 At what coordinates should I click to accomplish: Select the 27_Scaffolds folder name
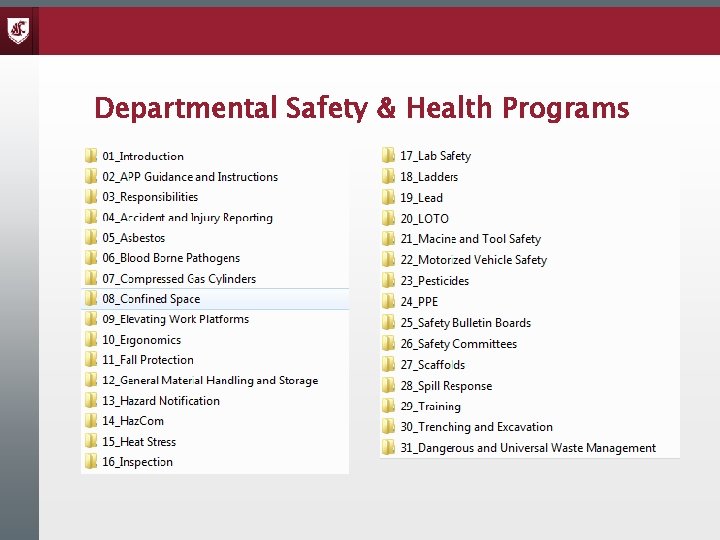tap(432, 365)
